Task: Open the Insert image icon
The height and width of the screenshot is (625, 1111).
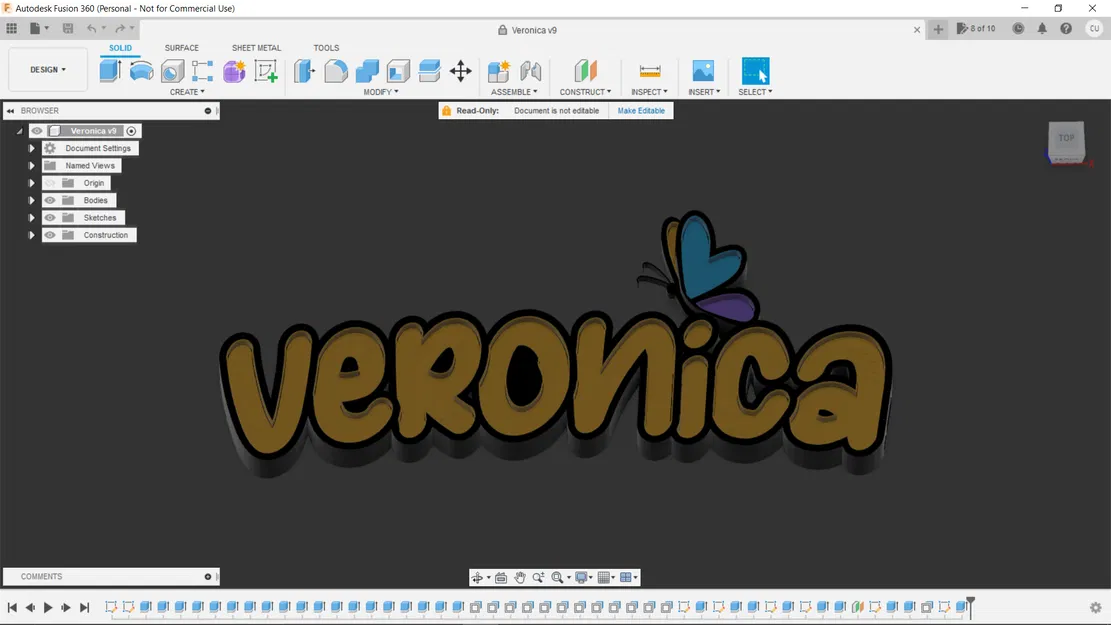Action: 703,71
